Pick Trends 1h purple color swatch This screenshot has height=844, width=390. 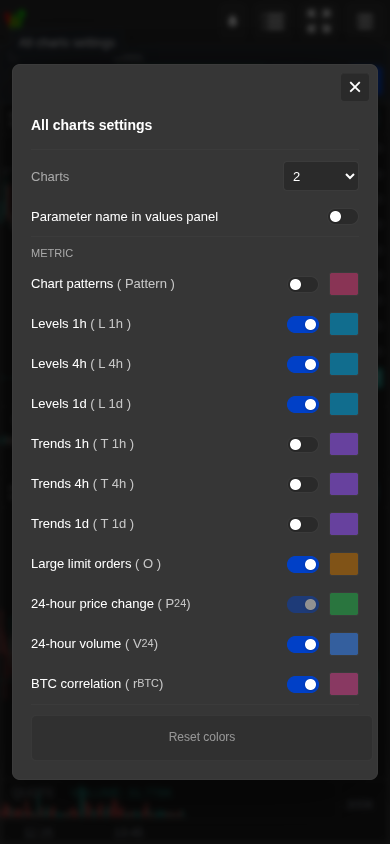344,444
